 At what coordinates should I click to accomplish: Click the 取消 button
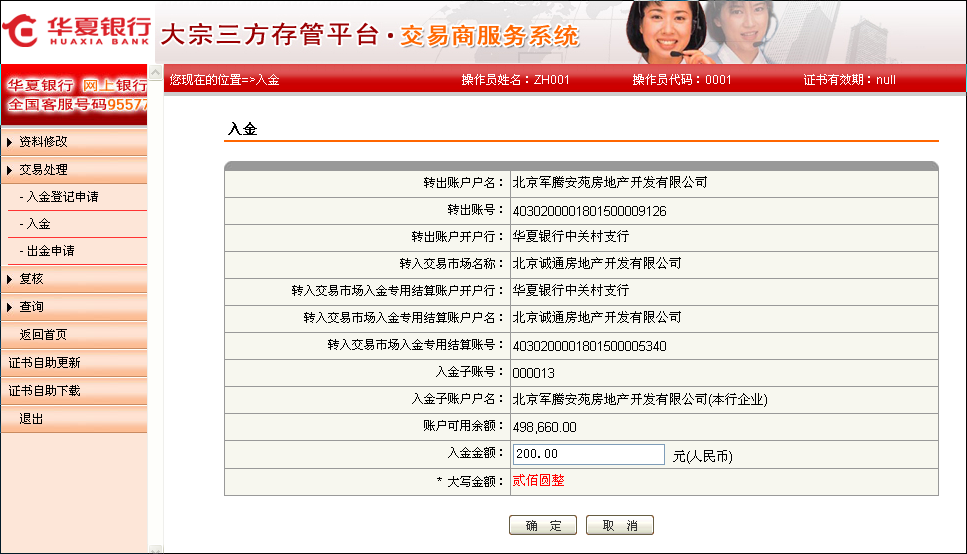(620, 525)
